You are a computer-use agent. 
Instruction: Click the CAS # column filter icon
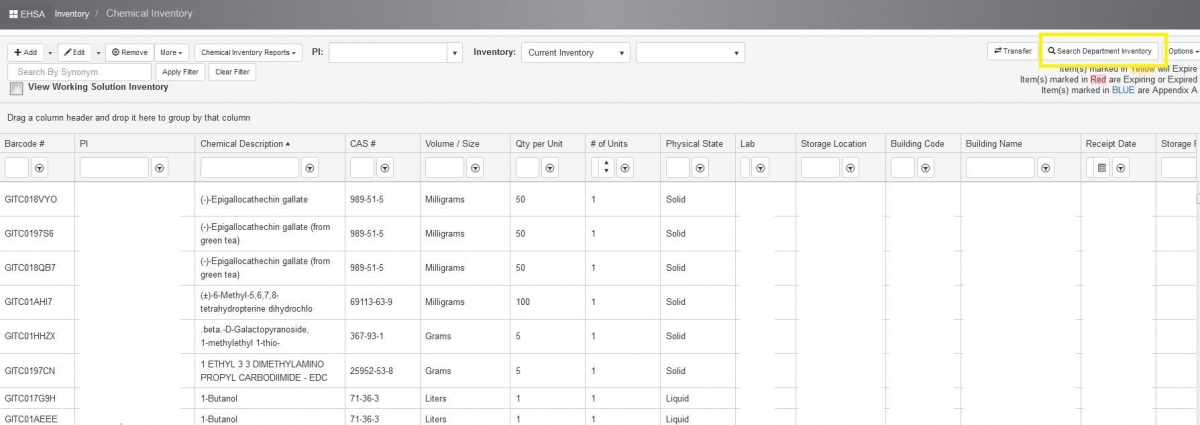tap(385, 168)
